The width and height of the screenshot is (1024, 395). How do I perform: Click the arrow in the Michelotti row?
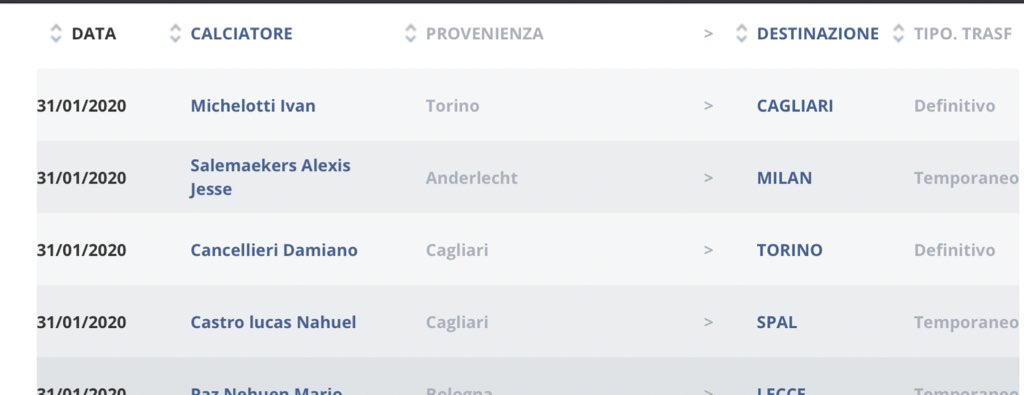[x=708, y=106]
